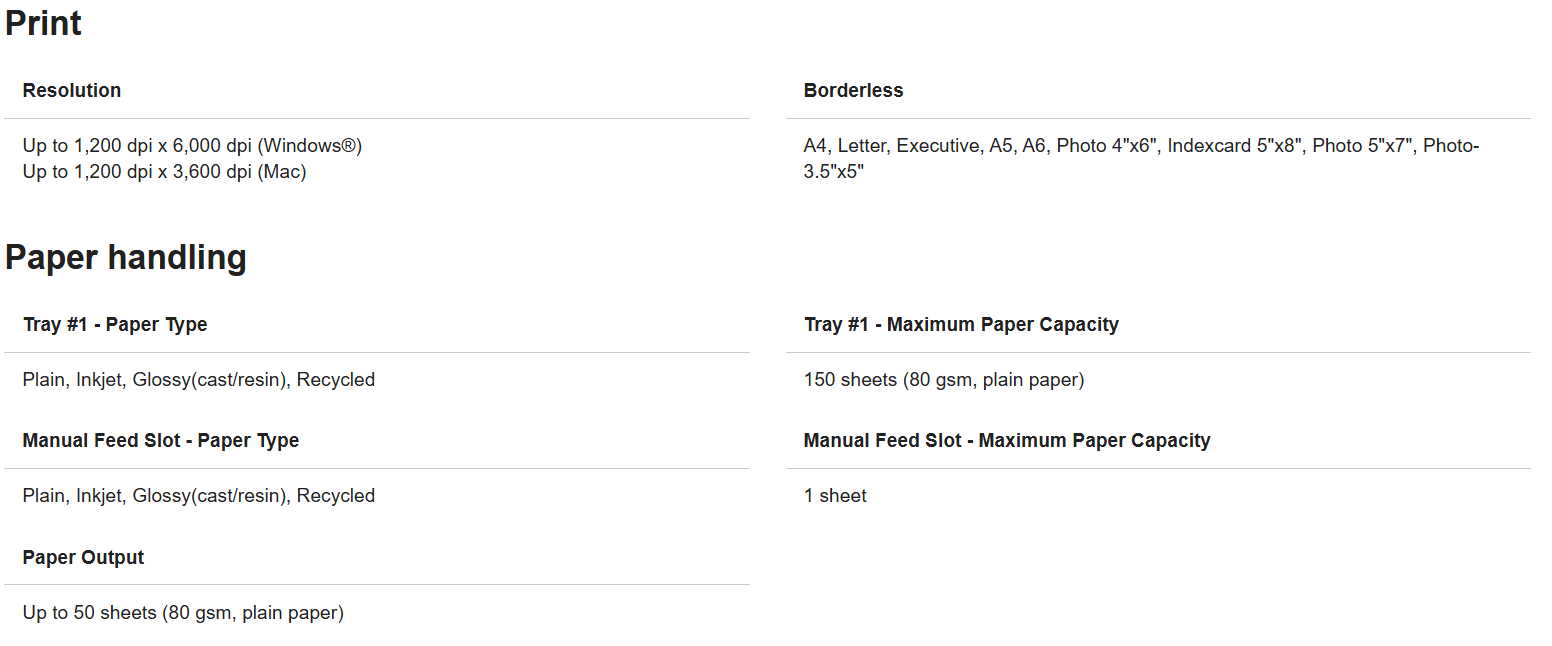Select the Borderless spec label
The image size is (1552, 646).
tap(853, 90)
